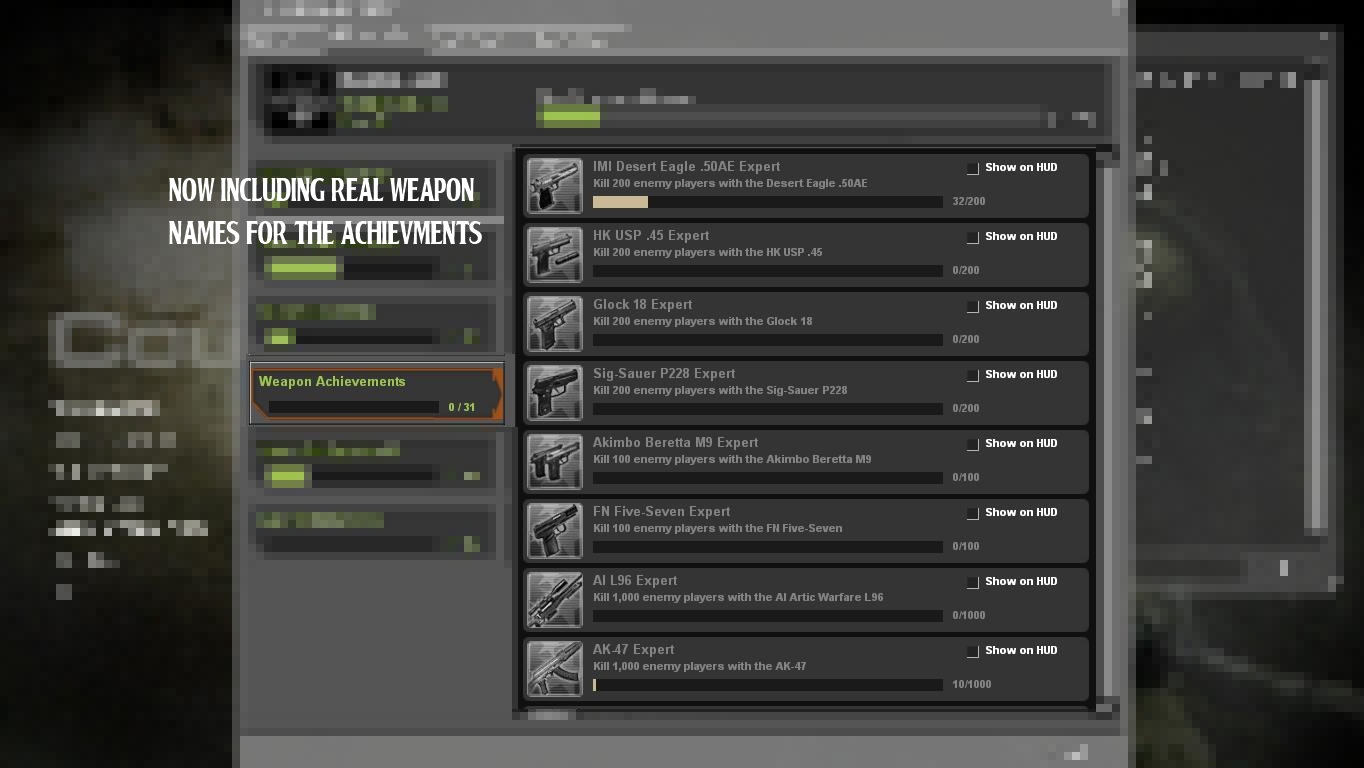Enable Show on HUD for Desert Eagle Expert

(971, 168)
